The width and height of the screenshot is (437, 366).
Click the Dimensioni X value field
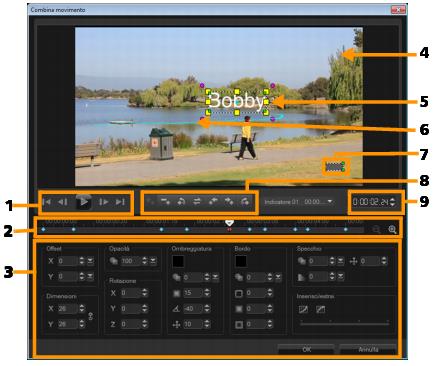click(x=68, y=309)
